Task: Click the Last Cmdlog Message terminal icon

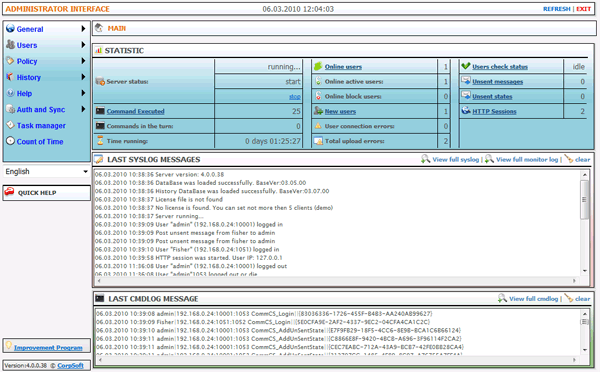Action: (99, 298)
